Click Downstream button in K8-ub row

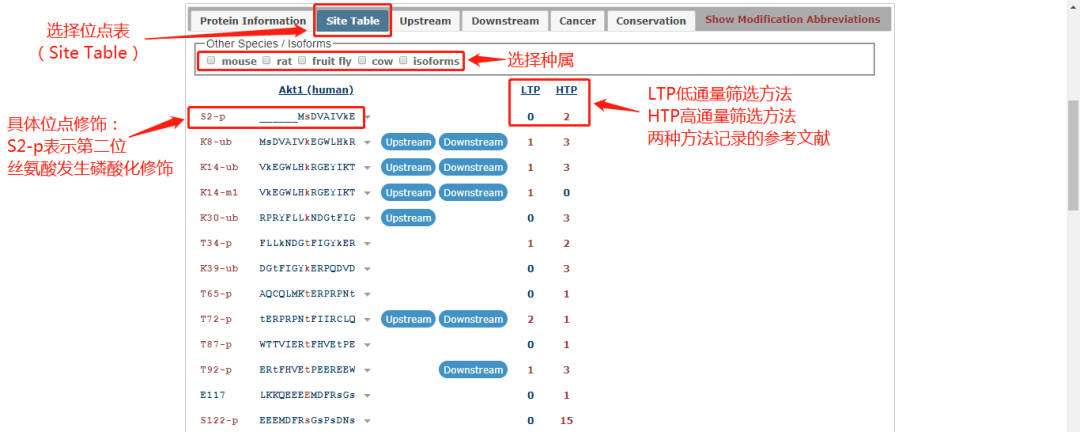pyautogui.click(x=473, y=142)
